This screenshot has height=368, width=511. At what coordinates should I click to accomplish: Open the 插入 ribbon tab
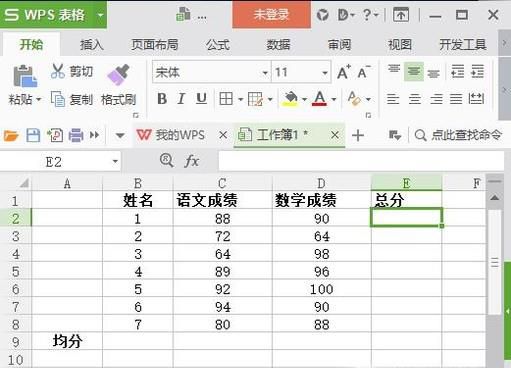pos(92,44)
